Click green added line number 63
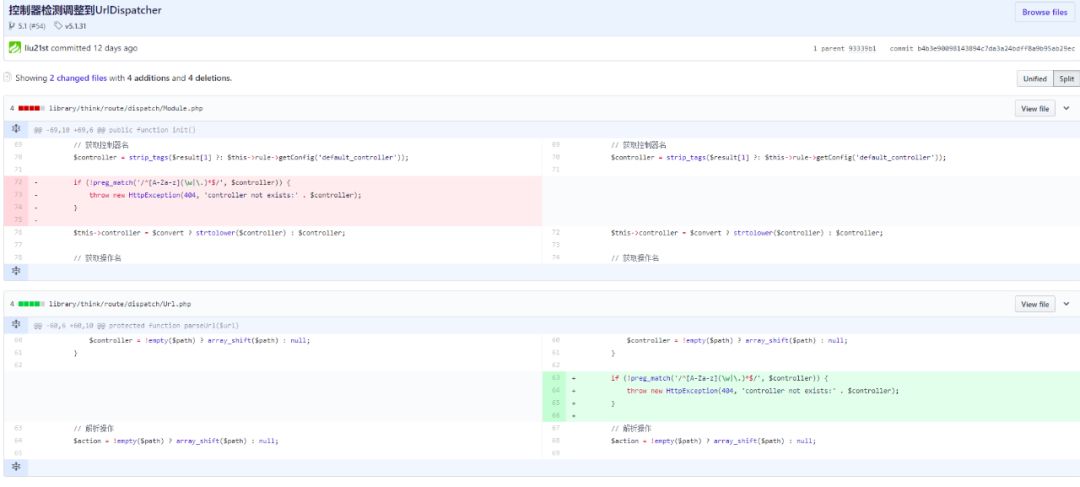 coord(556,378)
